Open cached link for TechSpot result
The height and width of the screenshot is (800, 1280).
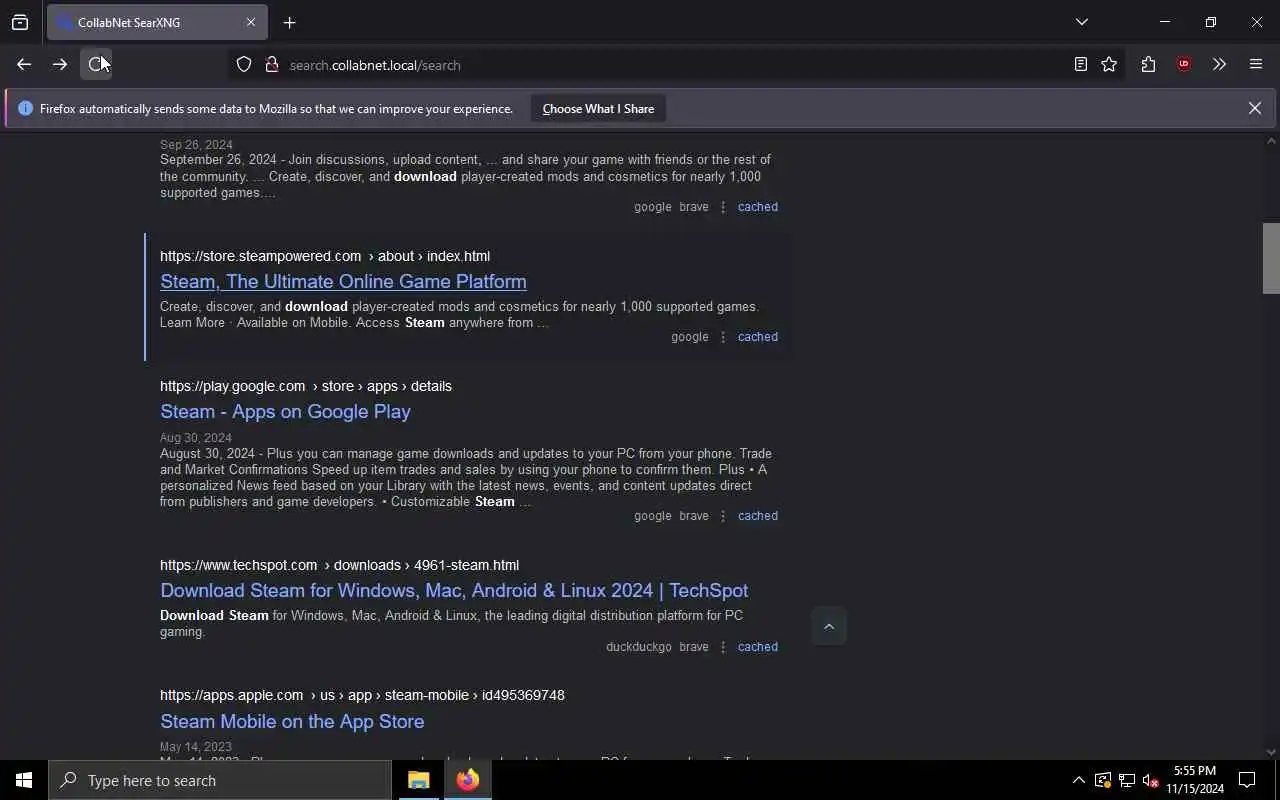(758, 647)
